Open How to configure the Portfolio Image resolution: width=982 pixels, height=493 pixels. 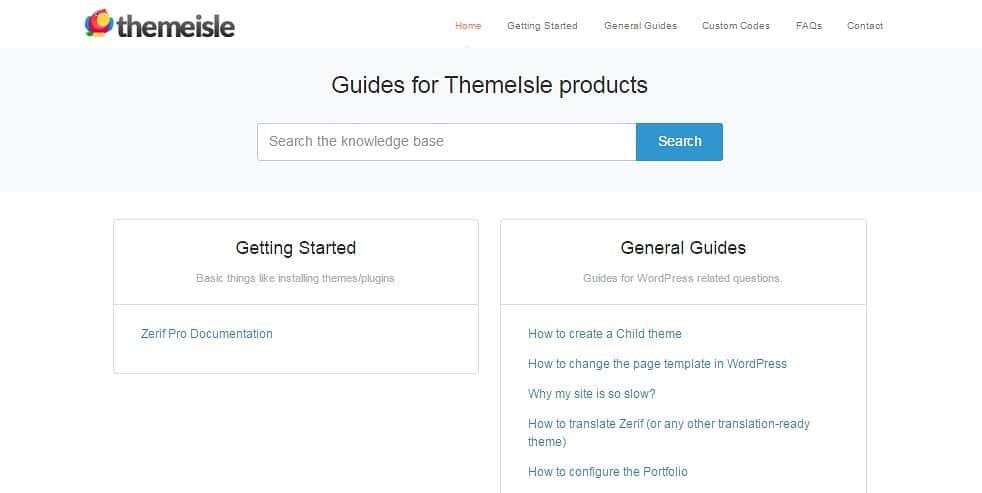[x=608, y=472]
